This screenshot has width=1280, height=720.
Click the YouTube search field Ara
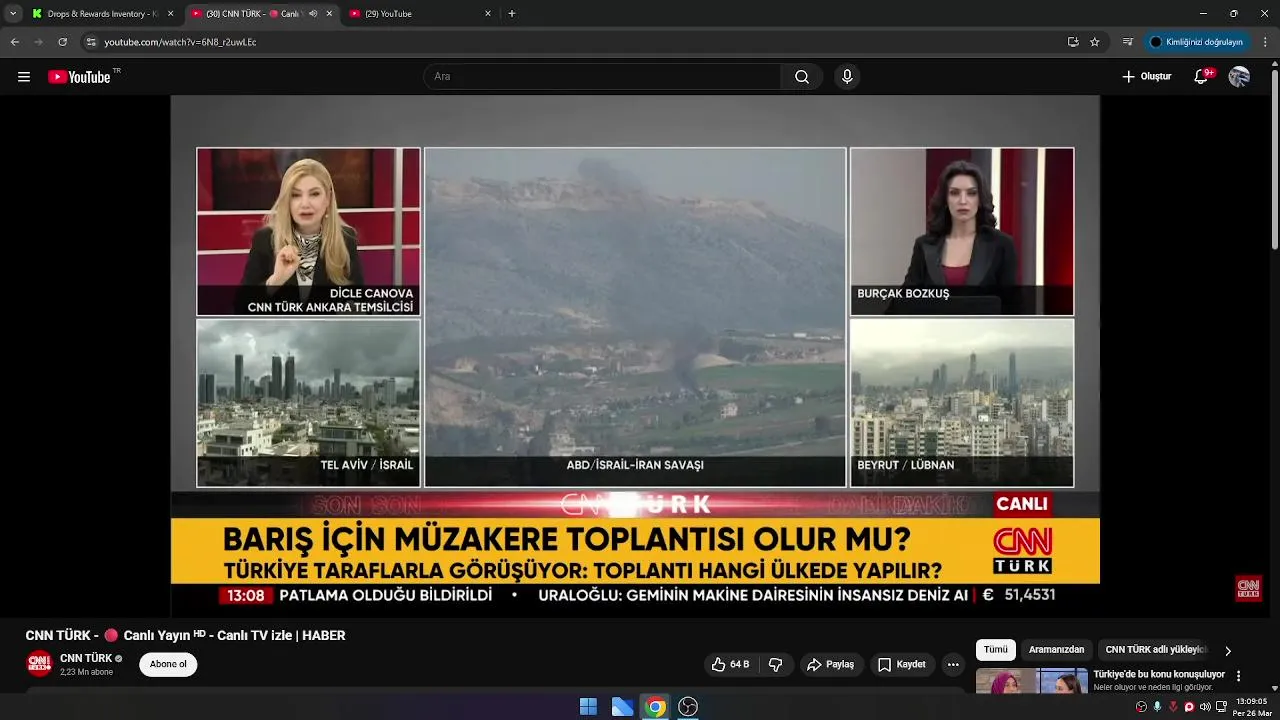click(x=602, y=77)
